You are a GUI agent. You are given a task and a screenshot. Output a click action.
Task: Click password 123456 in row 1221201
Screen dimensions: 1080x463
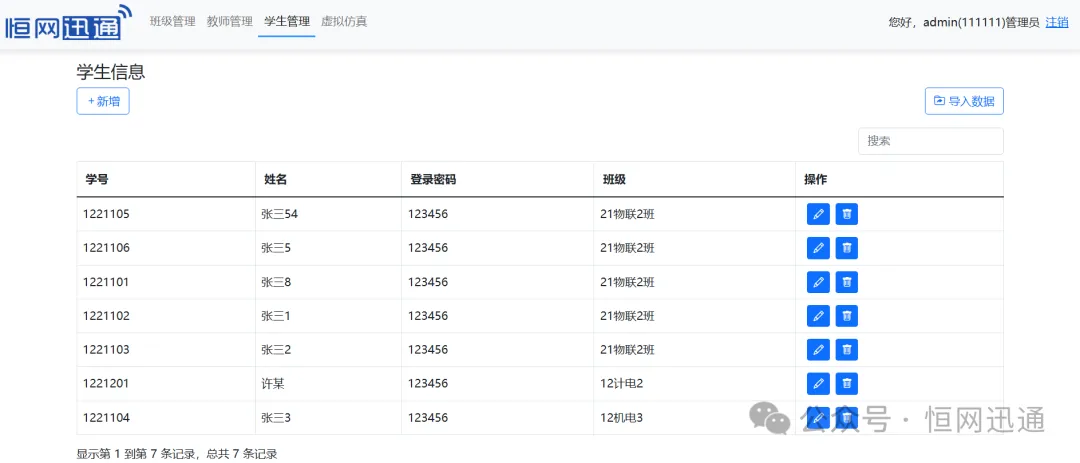428,384
